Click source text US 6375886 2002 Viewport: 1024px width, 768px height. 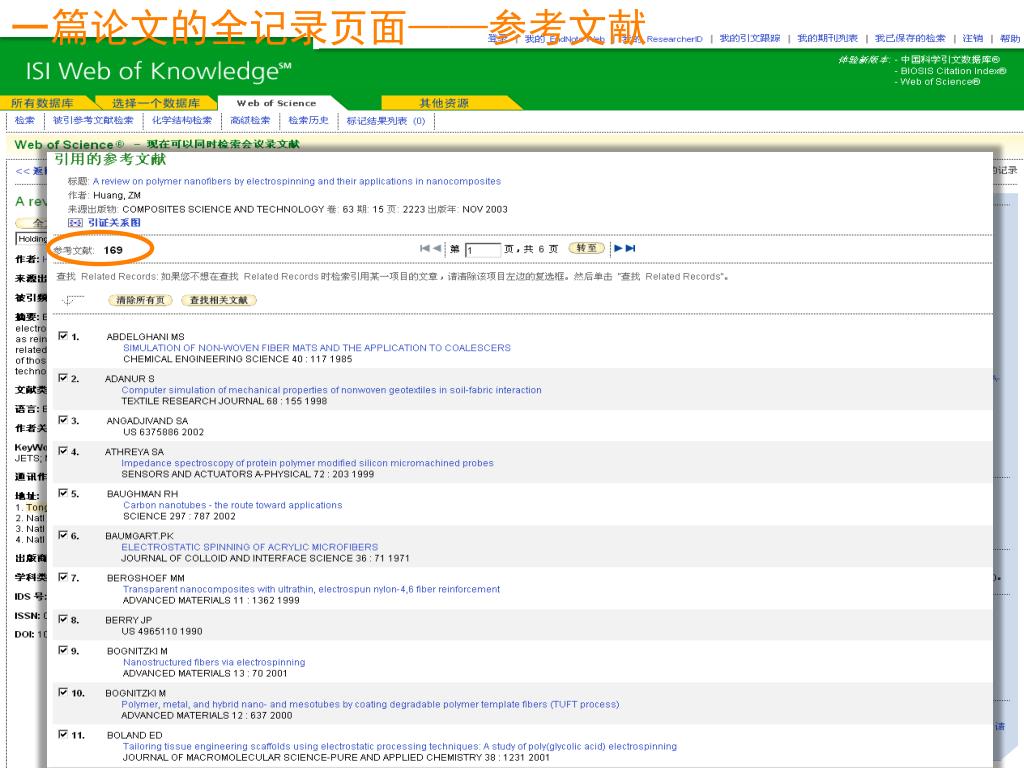163,432
